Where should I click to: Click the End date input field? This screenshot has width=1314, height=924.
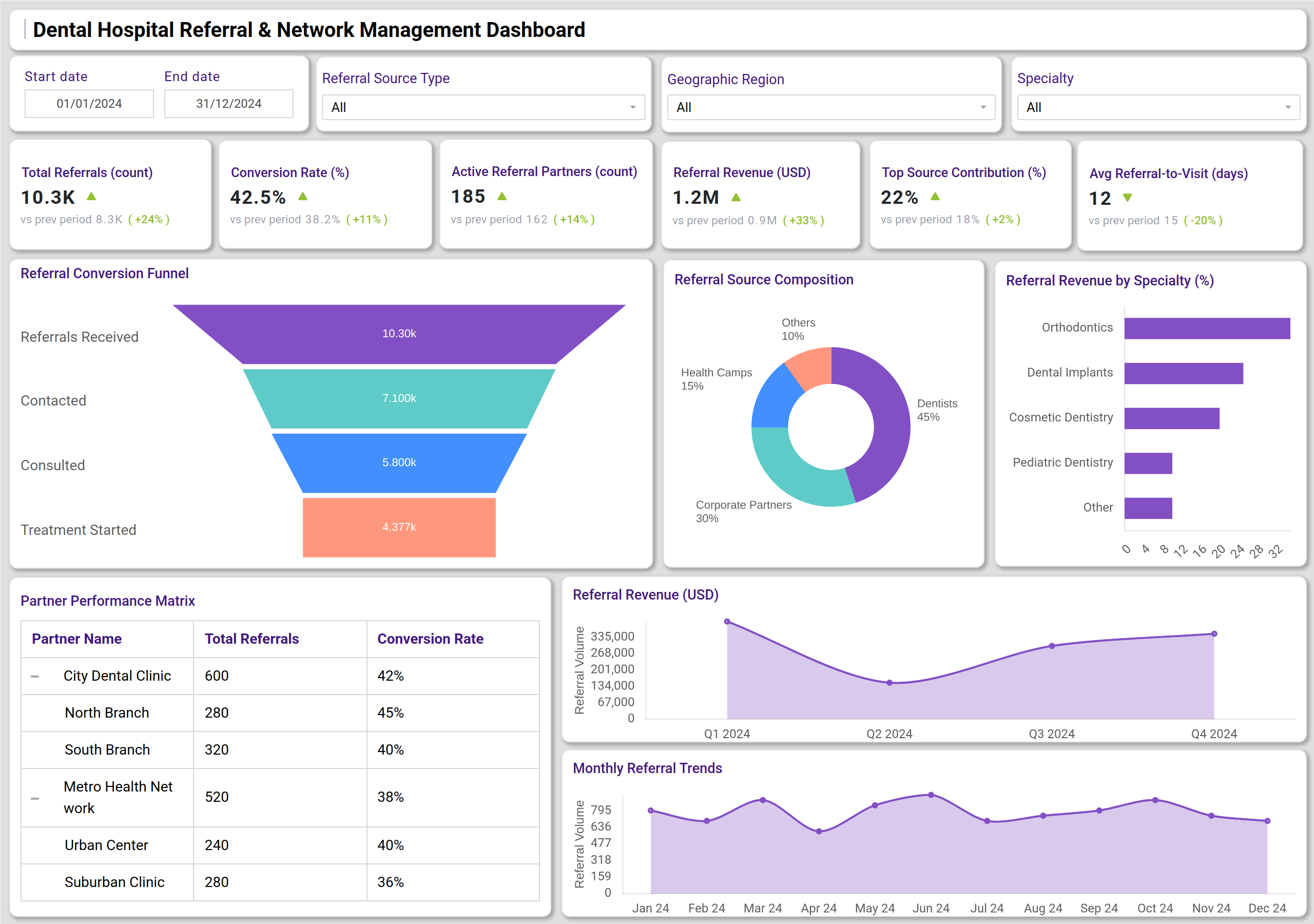pyautogui.click(x=229, y=104)
